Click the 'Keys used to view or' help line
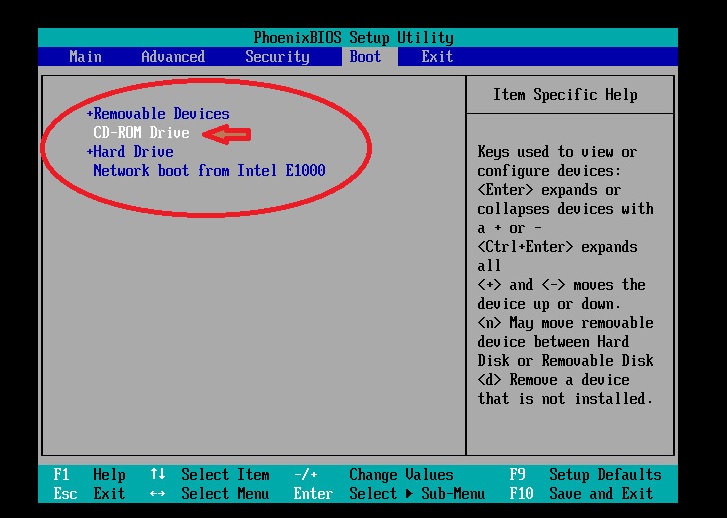The image size is (727, 518). [x=558, y=152]
